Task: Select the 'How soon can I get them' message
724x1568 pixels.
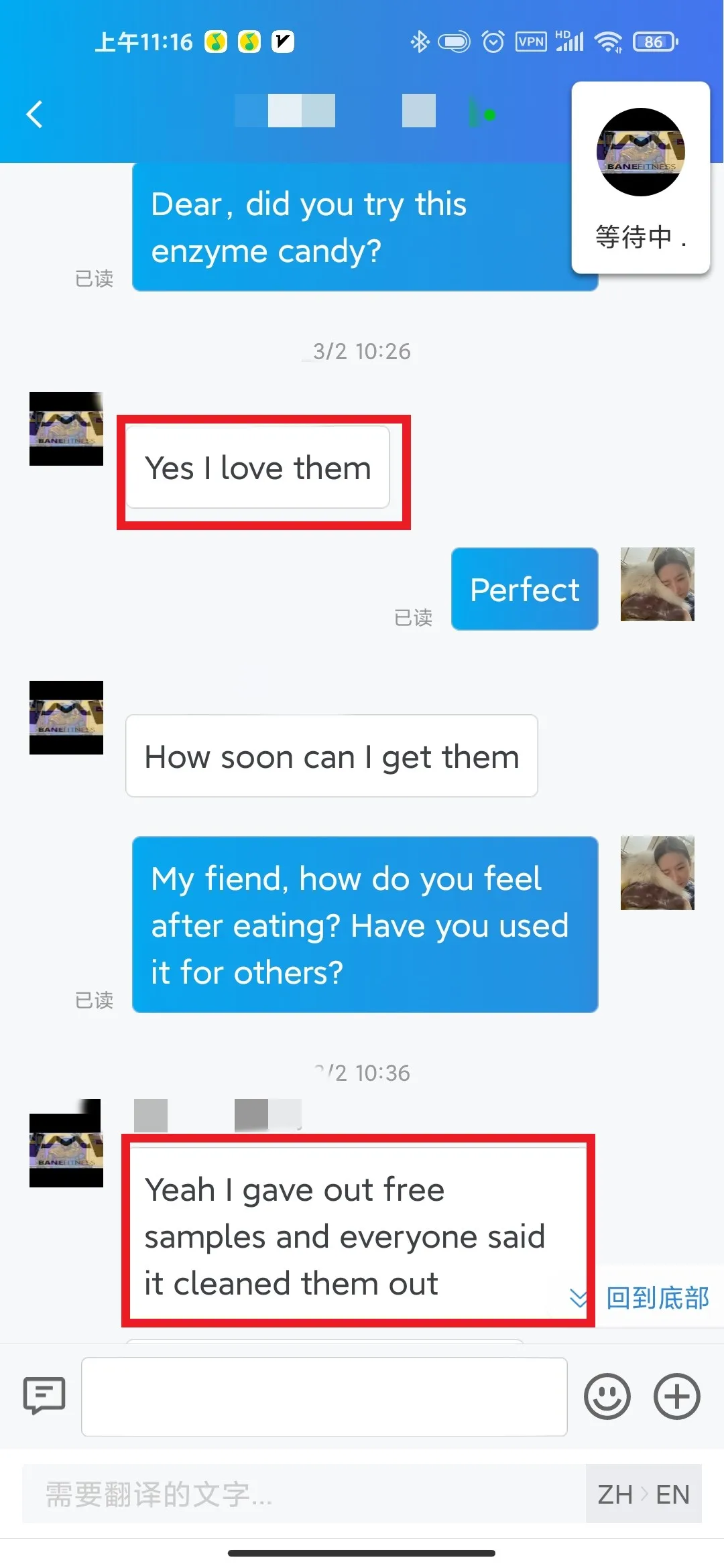Action: pos(332,756)
